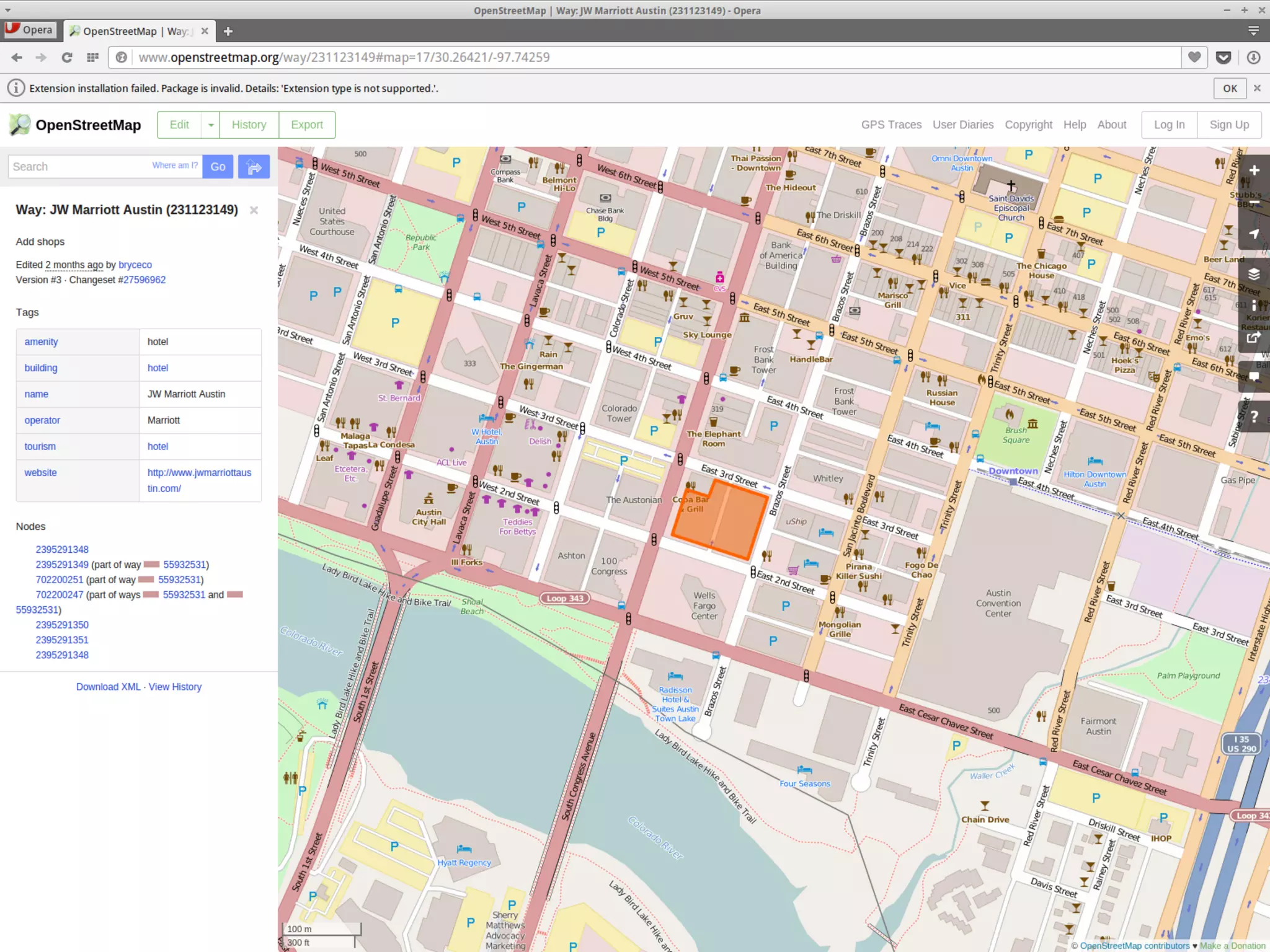Screen dimensions: 1270x952
Task: Bookmark page with the heart icon
Action: (1194, 58)
